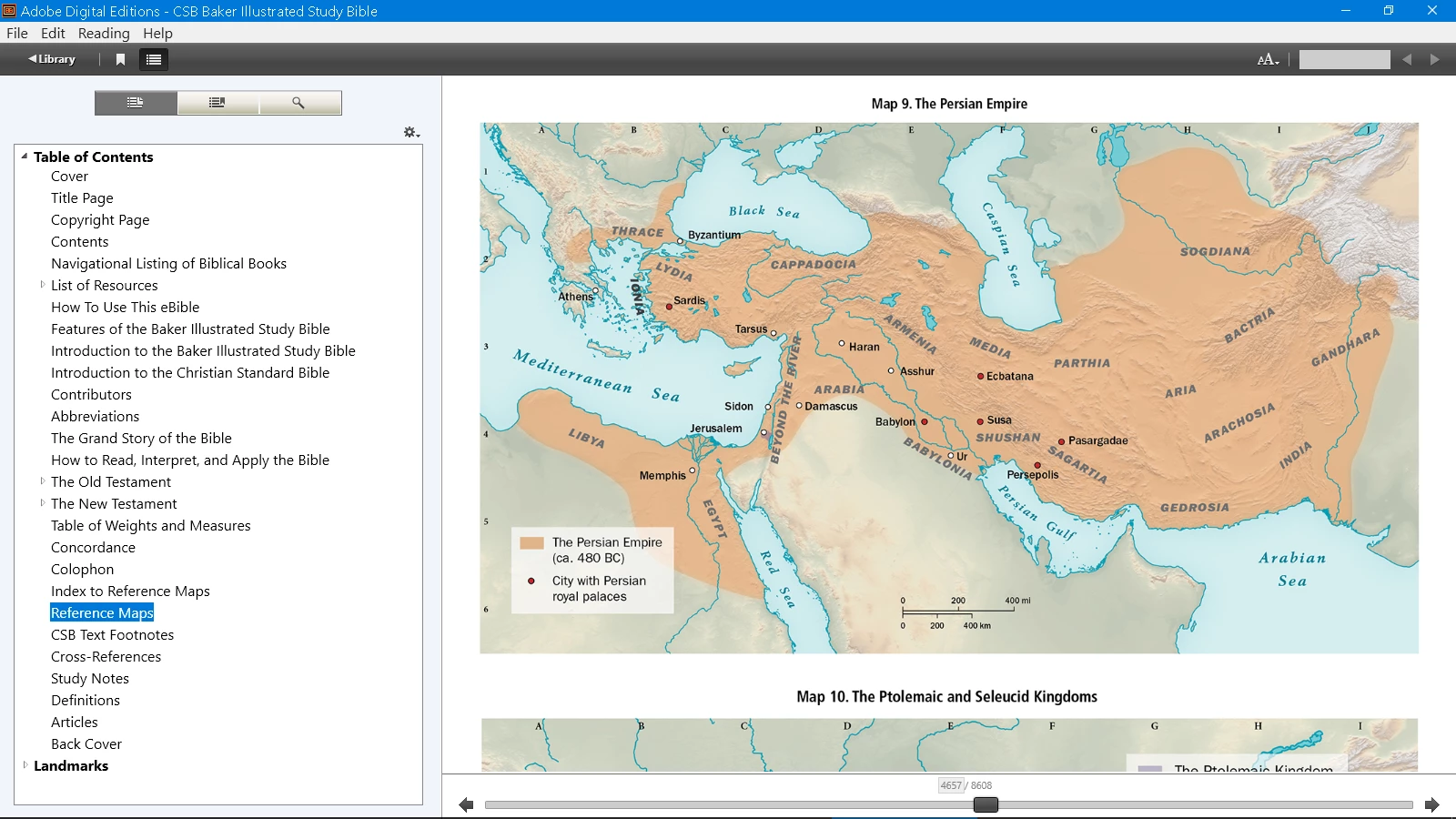Image resolution: width=1456 pixels, height=819 pixels.
Task: Expand List of Resources entry
Action: coord(42,285)
